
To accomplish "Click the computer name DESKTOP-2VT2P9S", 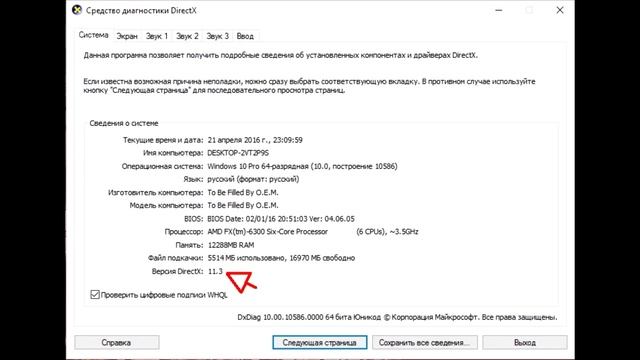I will point(238,153).
